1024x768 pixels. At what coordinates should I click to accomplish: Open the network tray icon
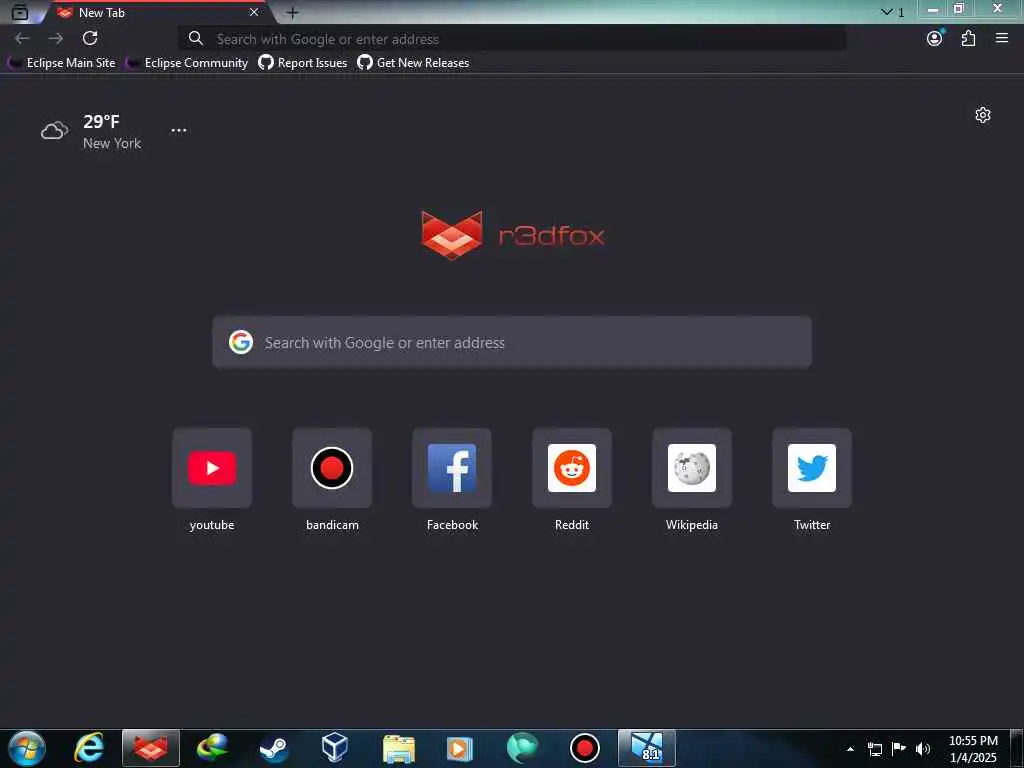pyautogui.click(x=874, y=749)
